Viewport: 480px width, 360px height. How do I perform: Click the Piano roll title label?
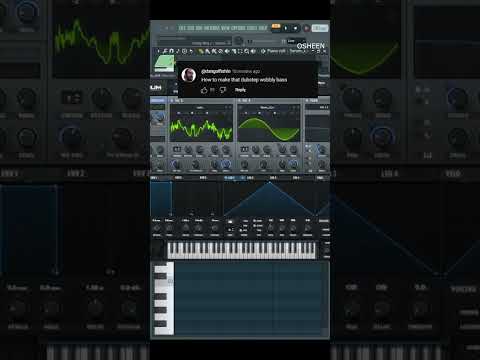tap(276, 51)
